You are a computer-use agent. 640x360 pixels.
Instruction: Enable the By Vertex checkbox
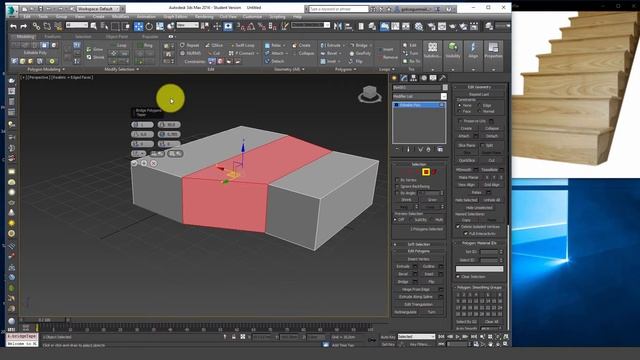coord(397,180)
